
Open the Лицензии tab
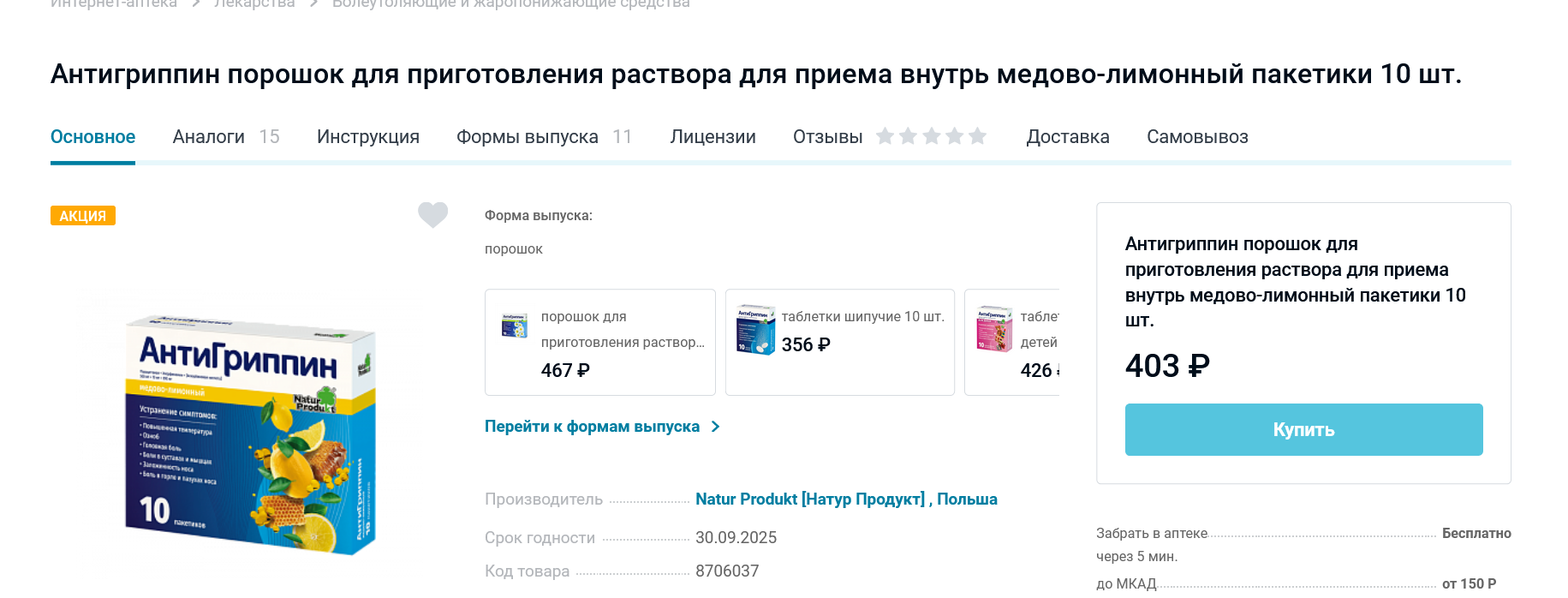point(712,137)
